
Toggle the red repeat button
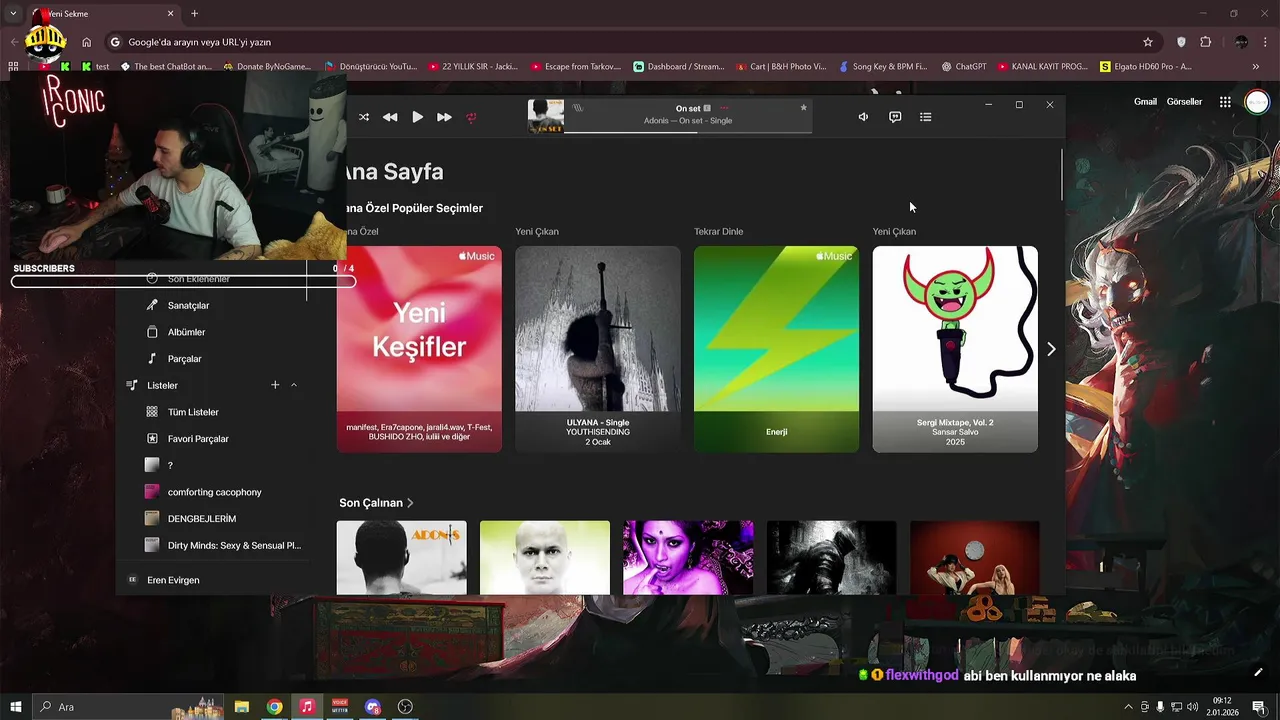pyautogui.click(x=471, y=117)
